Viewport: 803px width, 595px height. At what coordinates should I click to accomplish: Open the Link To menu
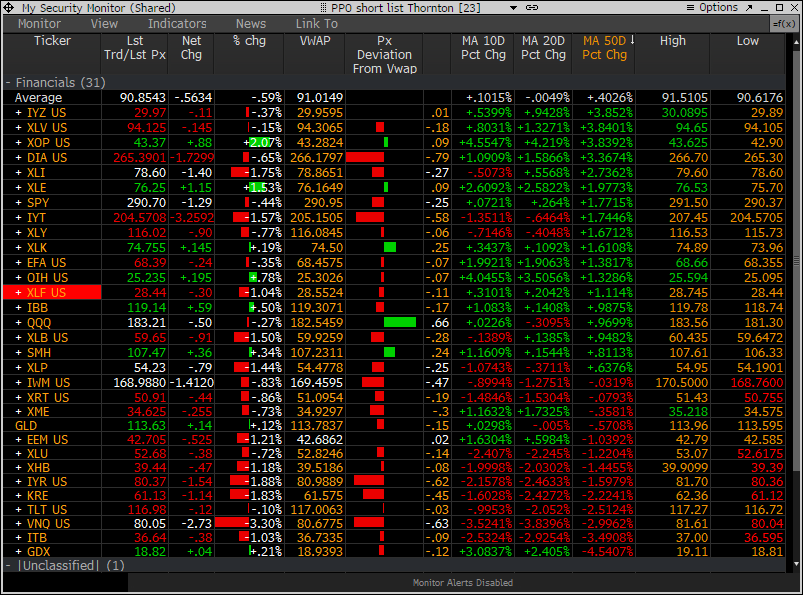tap(316, 24)
